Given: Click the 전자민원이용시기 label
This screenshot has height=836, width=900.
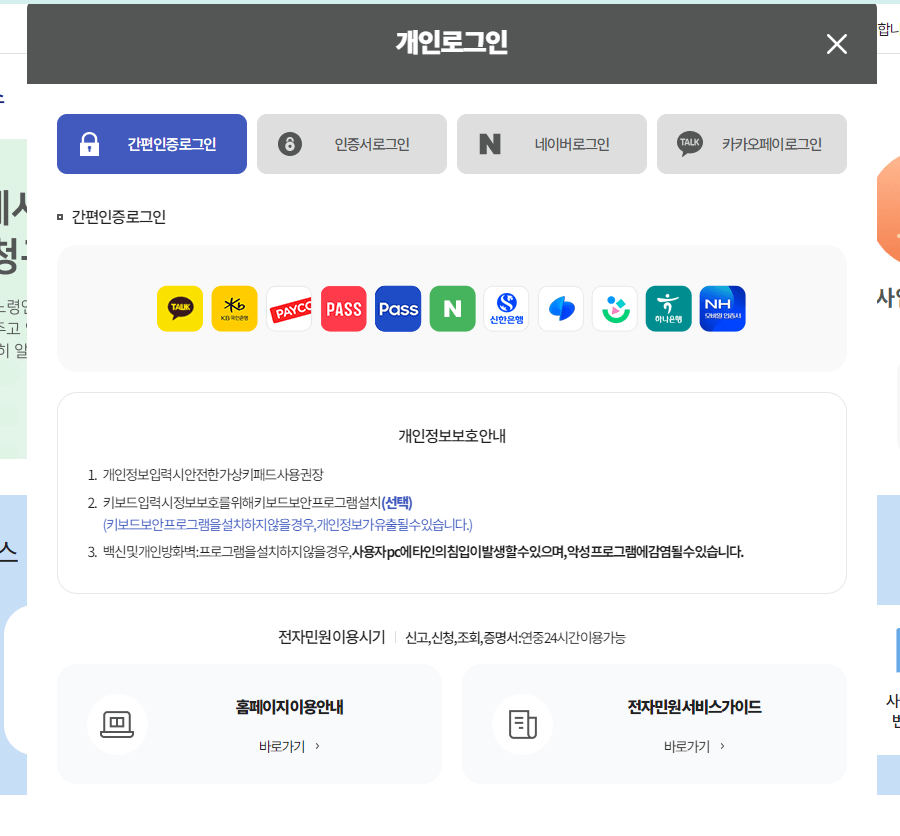Looking at the screenshot, I should pos(332,637).
